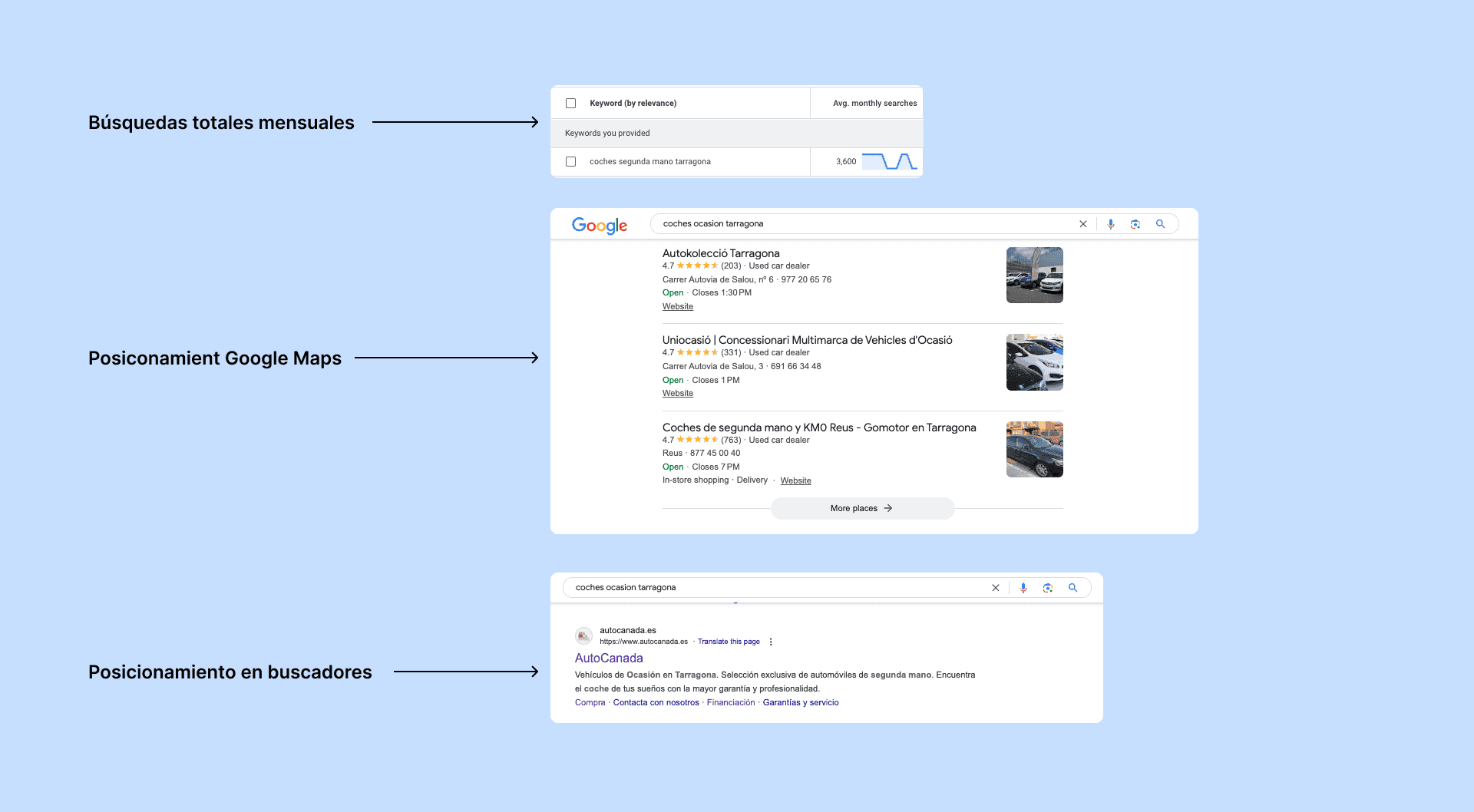Click the phone number 977 20 65 76
This screenshot has width=1474, height=812.
806,279
